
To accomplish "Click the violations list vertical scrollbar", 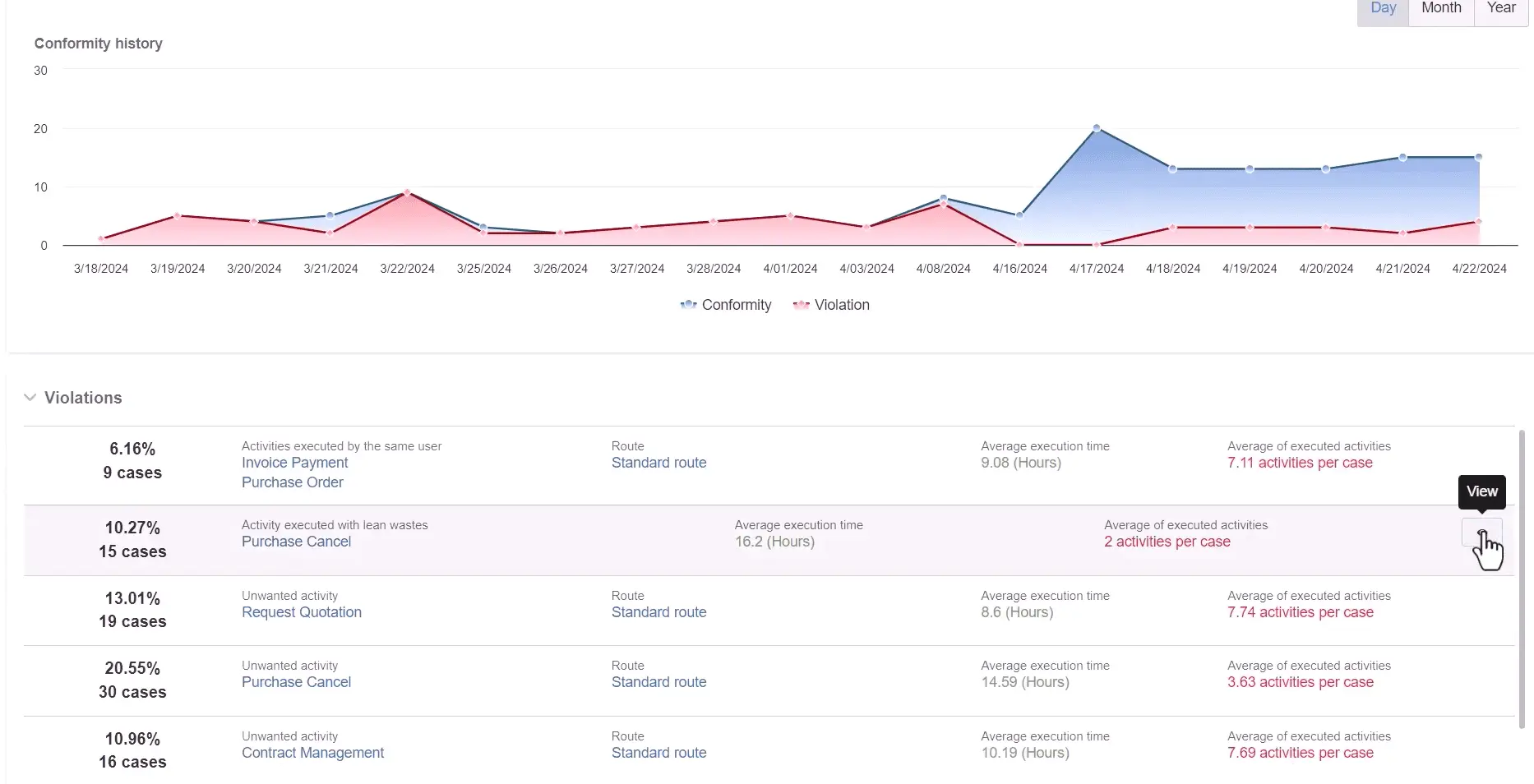I will (x=1521, y=575).
